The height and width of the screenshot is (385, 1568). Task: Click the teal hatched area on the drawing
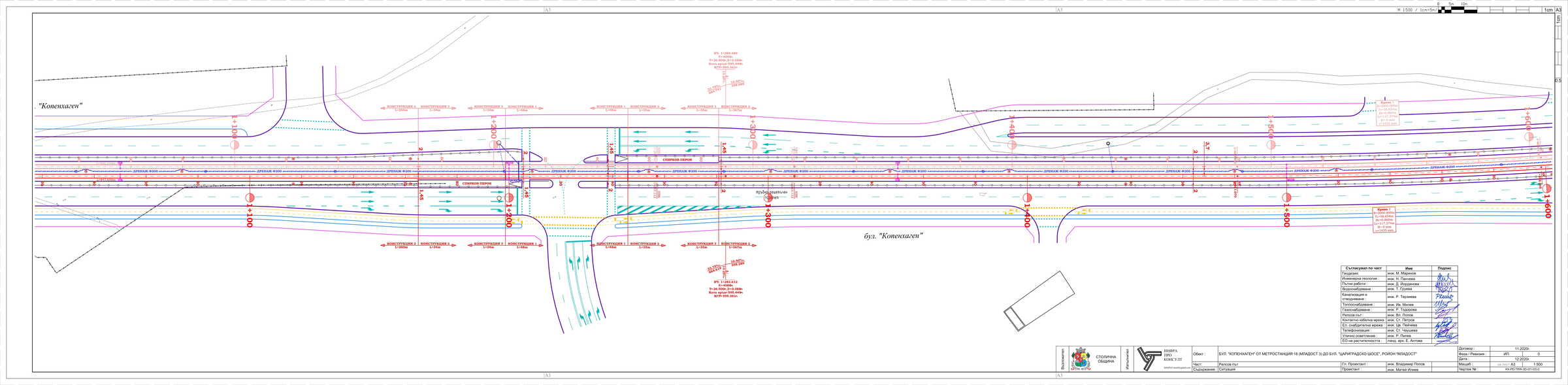click(686, 210)
